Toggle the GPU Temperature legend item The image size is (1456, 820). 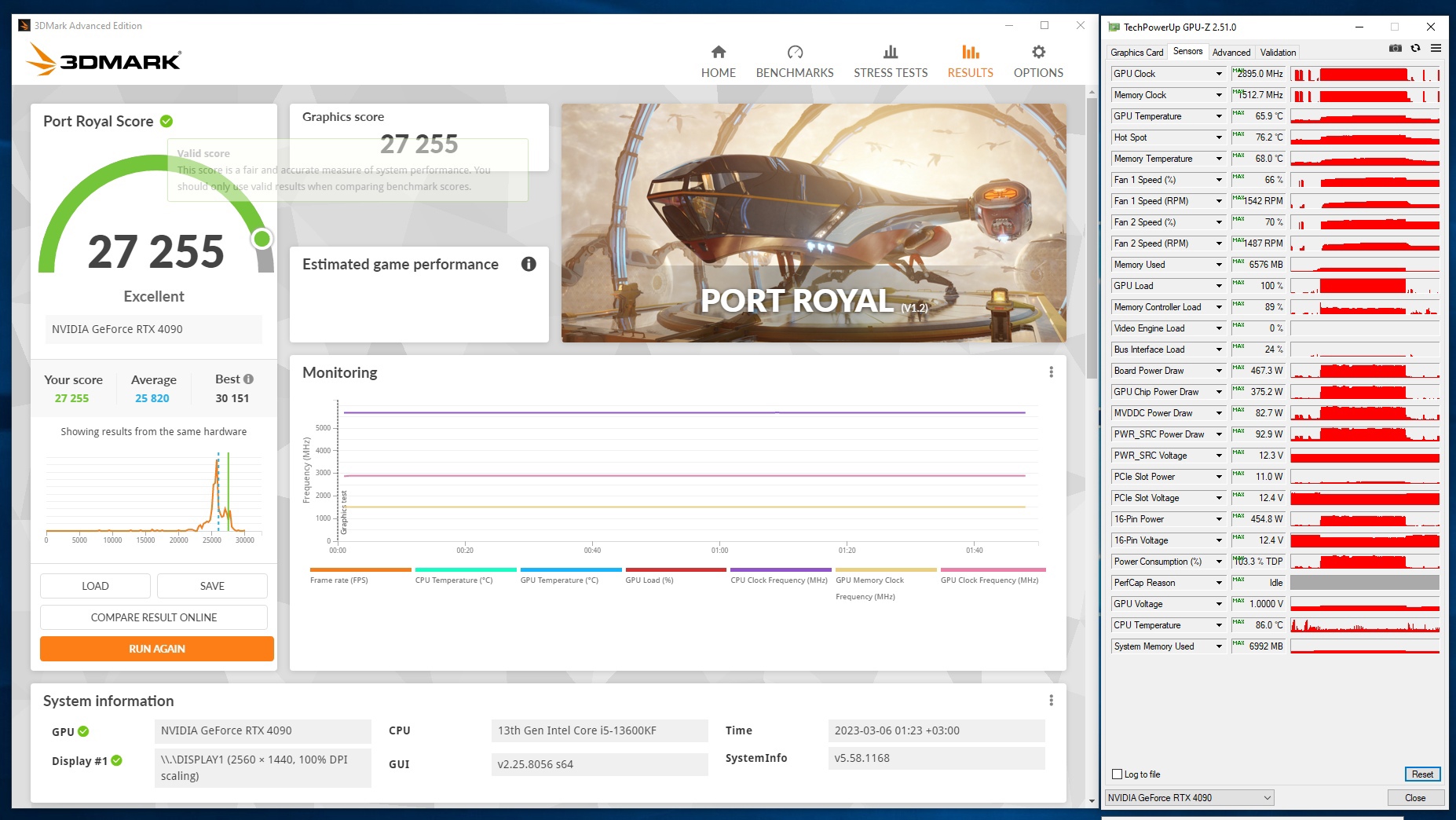pyautogui.click(x=571, y=576)
